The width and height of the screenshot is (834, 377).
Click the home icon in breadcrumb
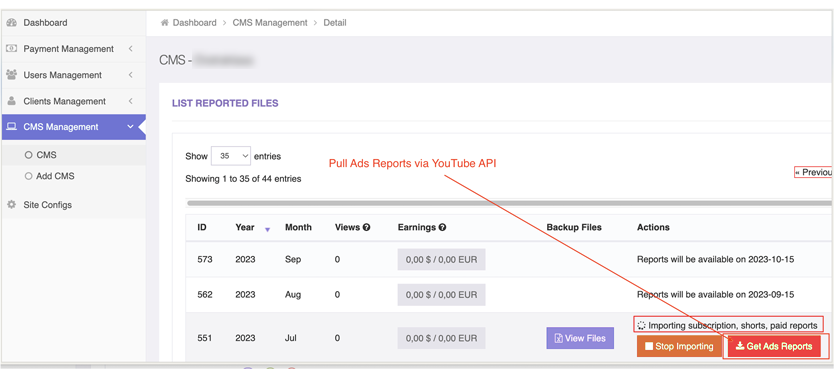point(164,23)
